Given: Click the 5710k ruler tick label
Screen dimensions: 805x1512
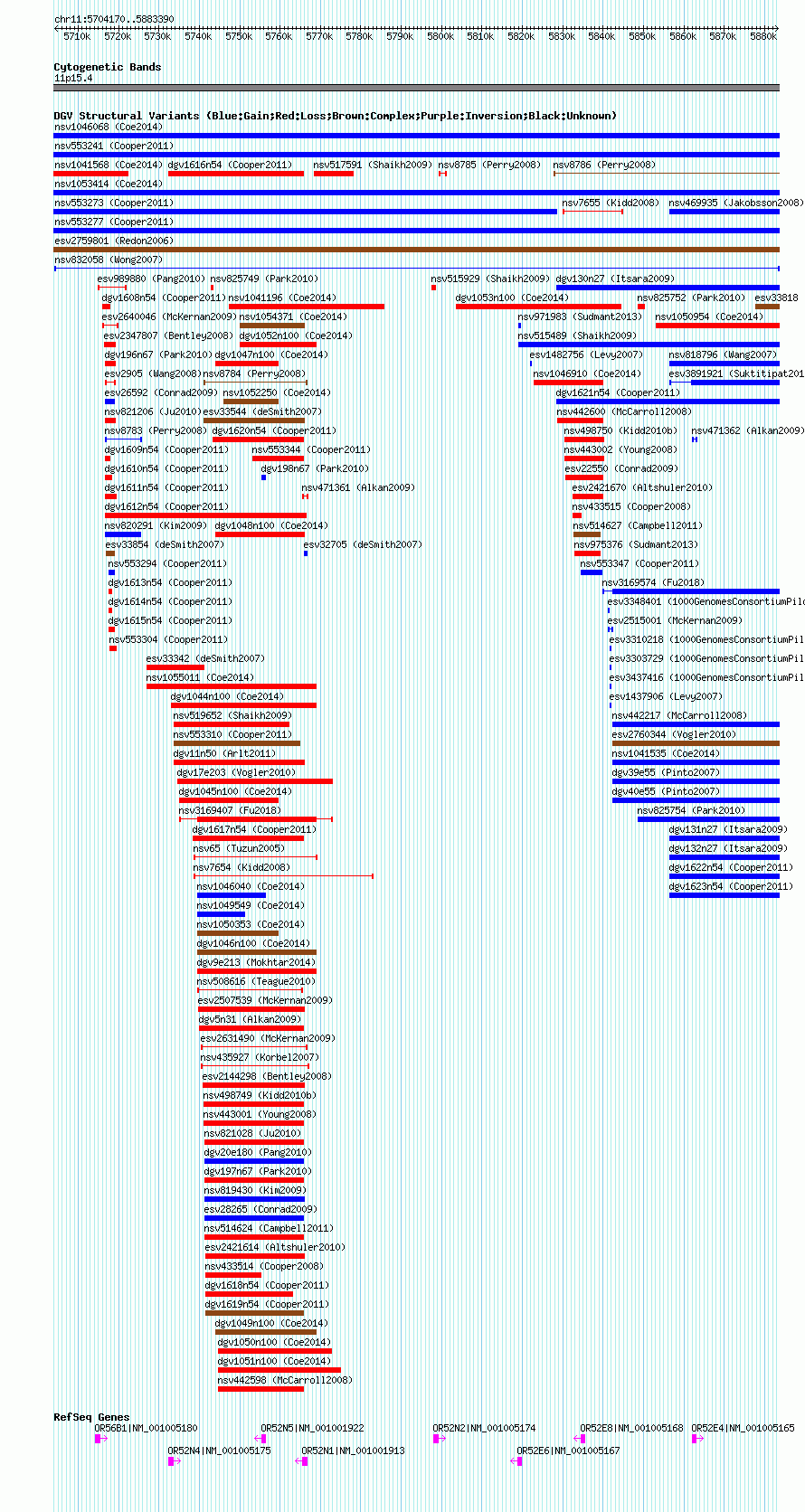Looking at the screenshot, I should point(77,36).
